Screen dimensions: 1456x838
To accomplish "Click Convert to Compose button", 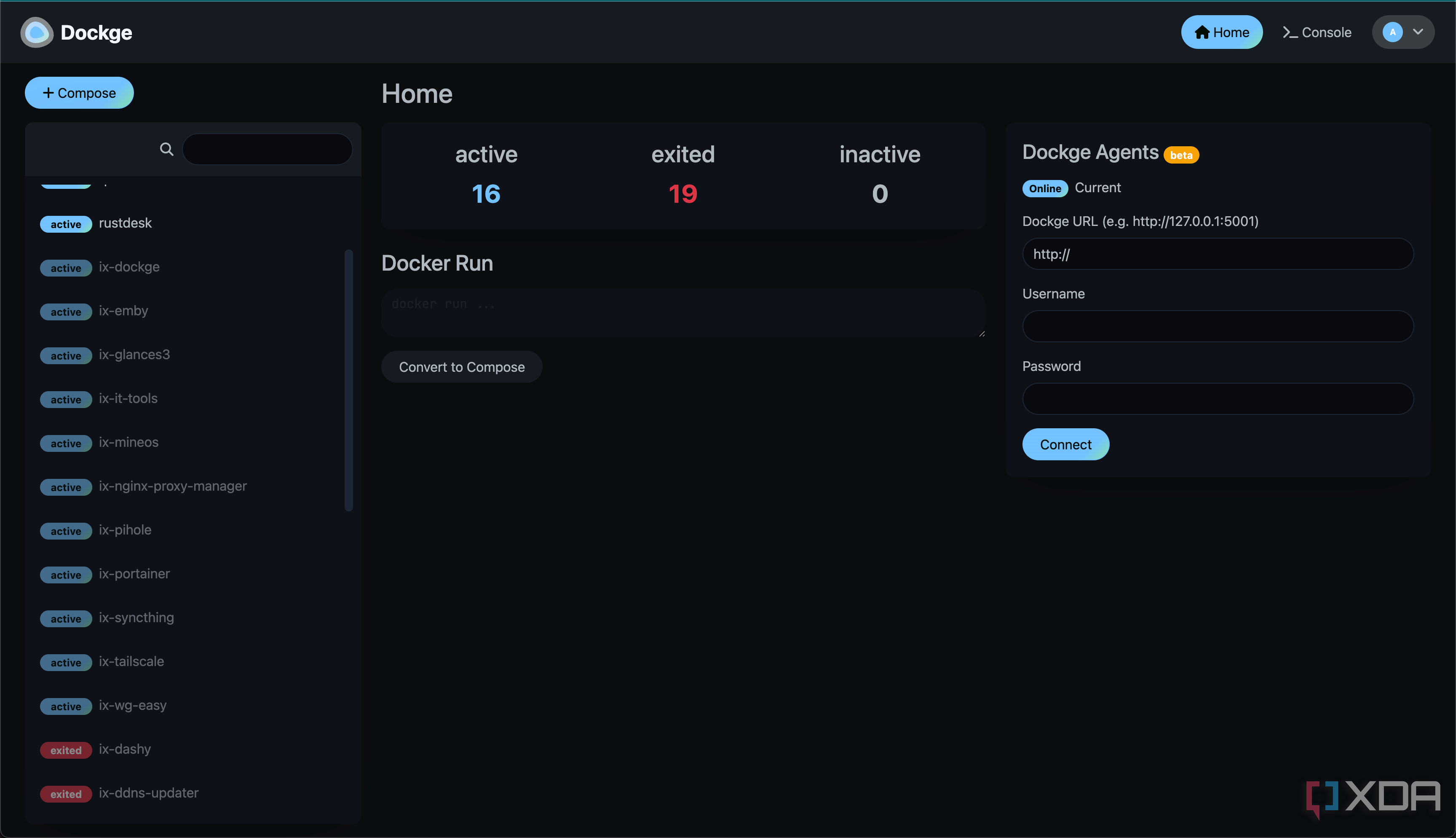I will click(462, 367).
